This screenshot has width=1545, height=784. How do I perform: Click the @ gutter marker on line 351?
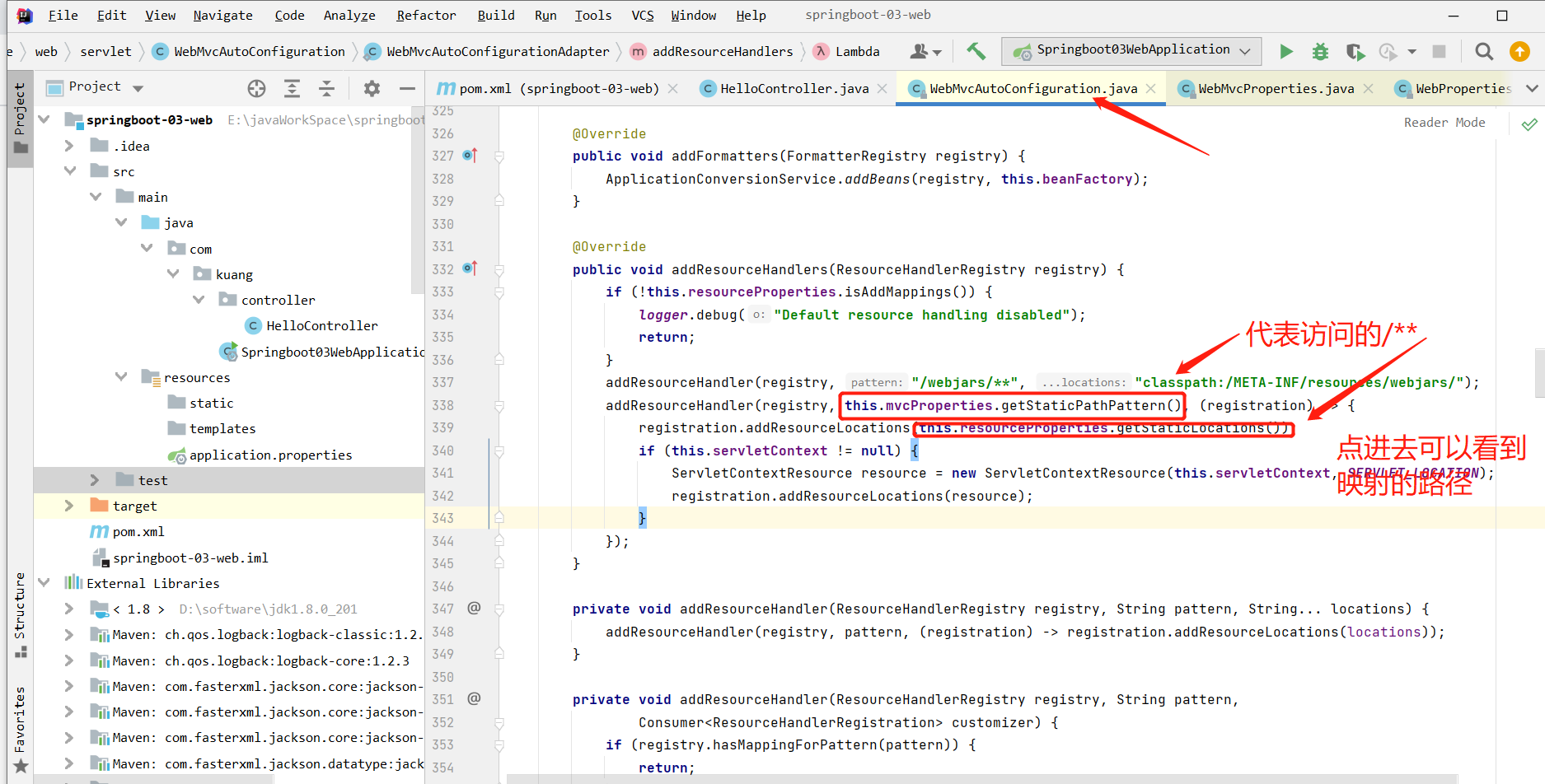coord(474,699)
